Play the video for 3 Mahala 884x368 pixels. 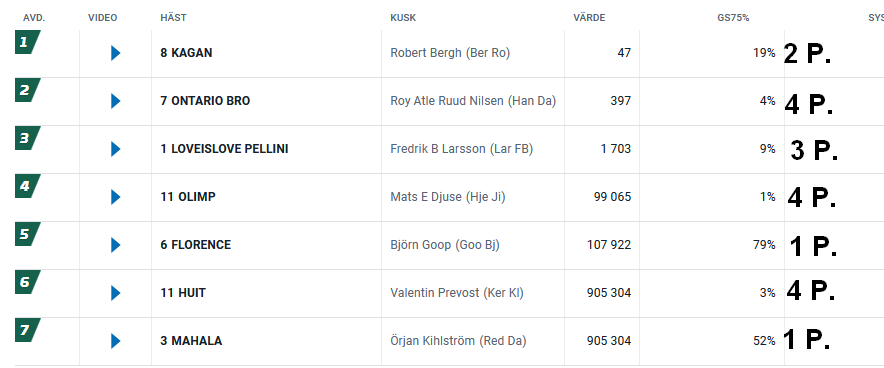[116, 340]
